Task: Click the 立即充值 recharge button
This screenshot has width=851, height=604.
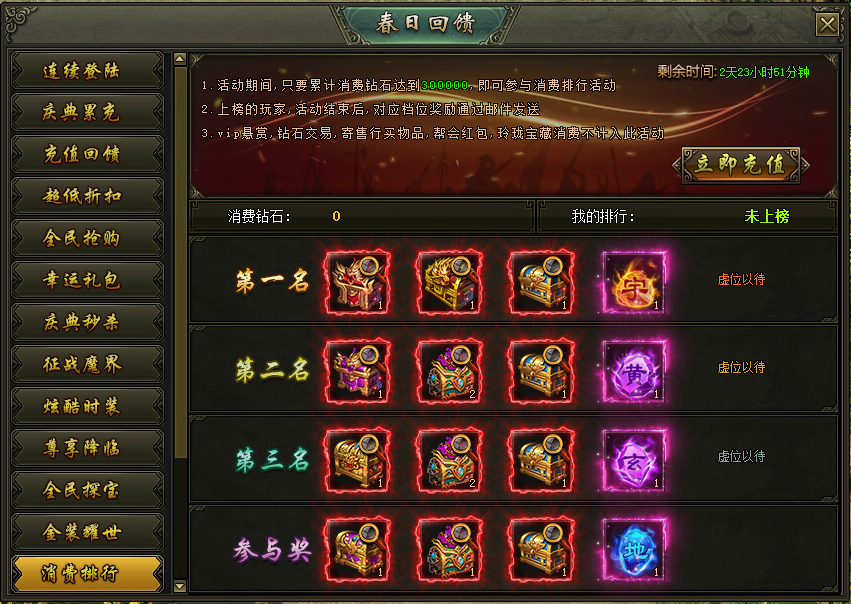Action: pyautogui.click(x=741, y=164)
